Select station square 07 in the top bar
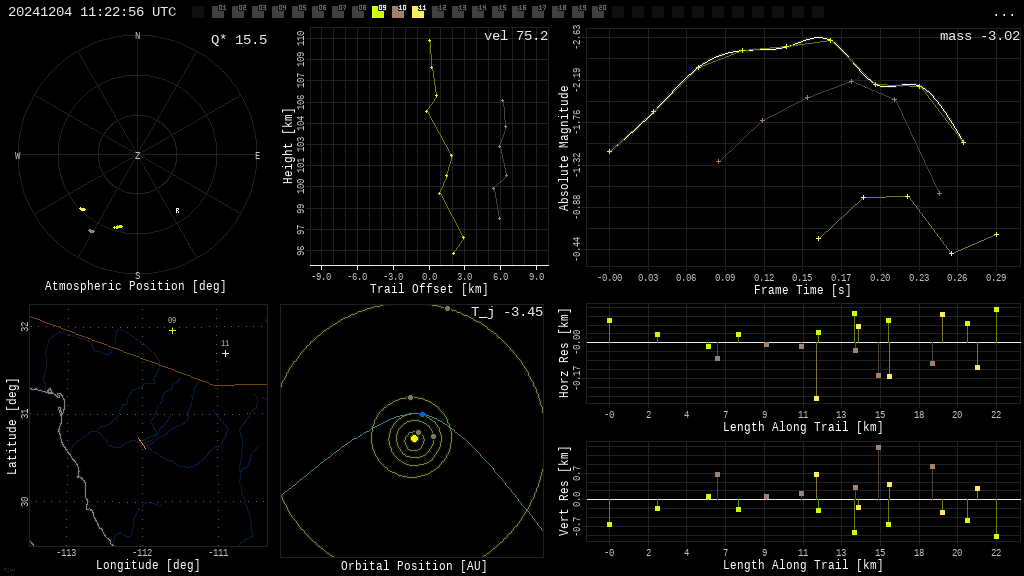Viewport: 1024px width, 576px height. [338, 12]
